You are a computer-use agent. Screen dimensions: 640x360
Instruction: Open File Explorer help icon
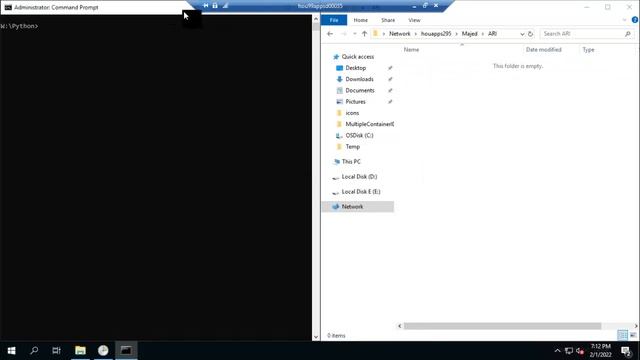(635, 20)
